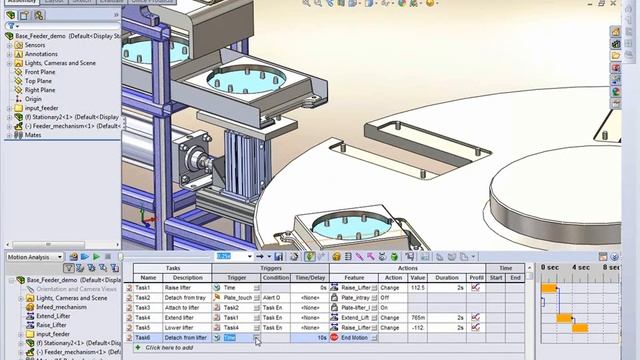Expand the Annotations tree node

(x=9, y=54)
